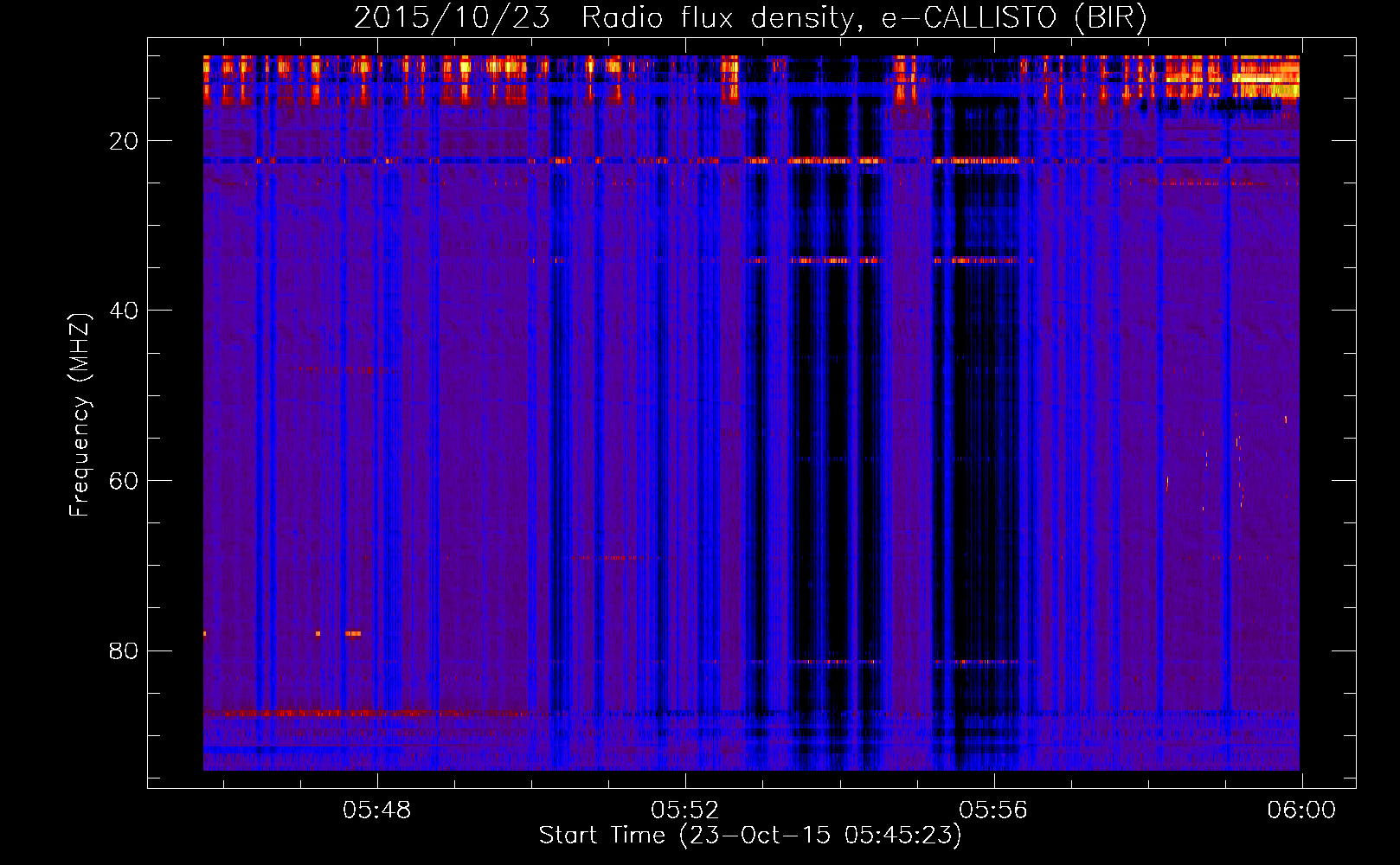Click the '06:00' time tick label
Viewport: 1400px width, 865px height.
pyautogui.click(x=1301, y=811)
